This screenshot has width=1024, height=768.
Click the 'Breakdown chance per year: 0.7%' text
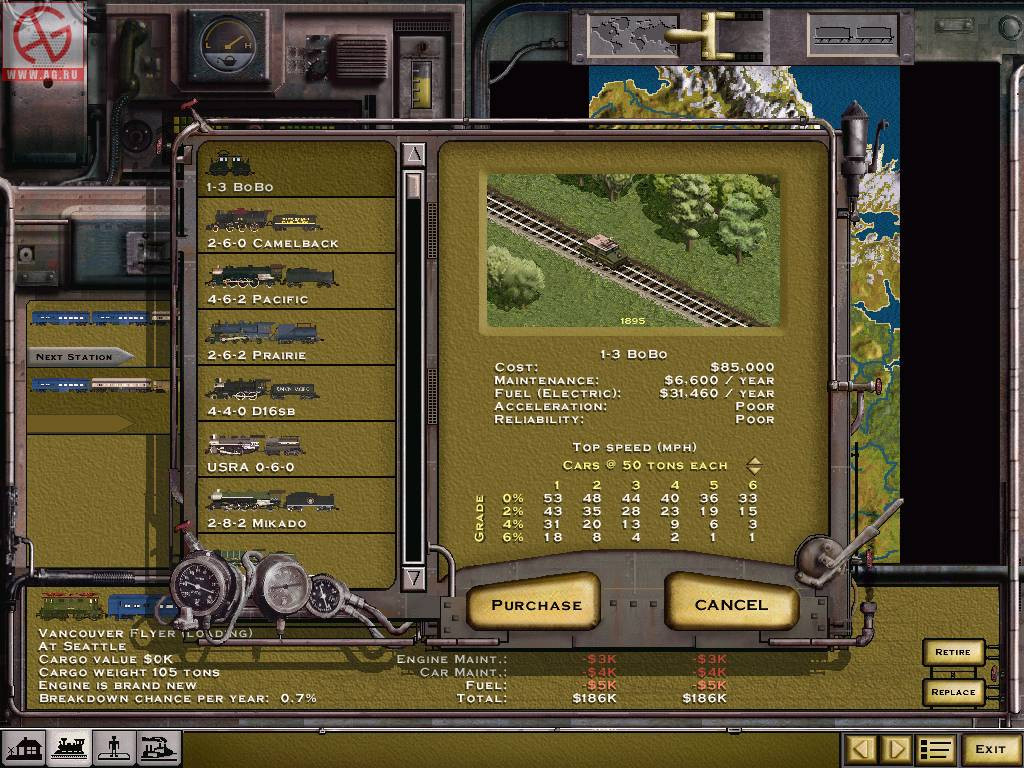(x=178, y=698)
